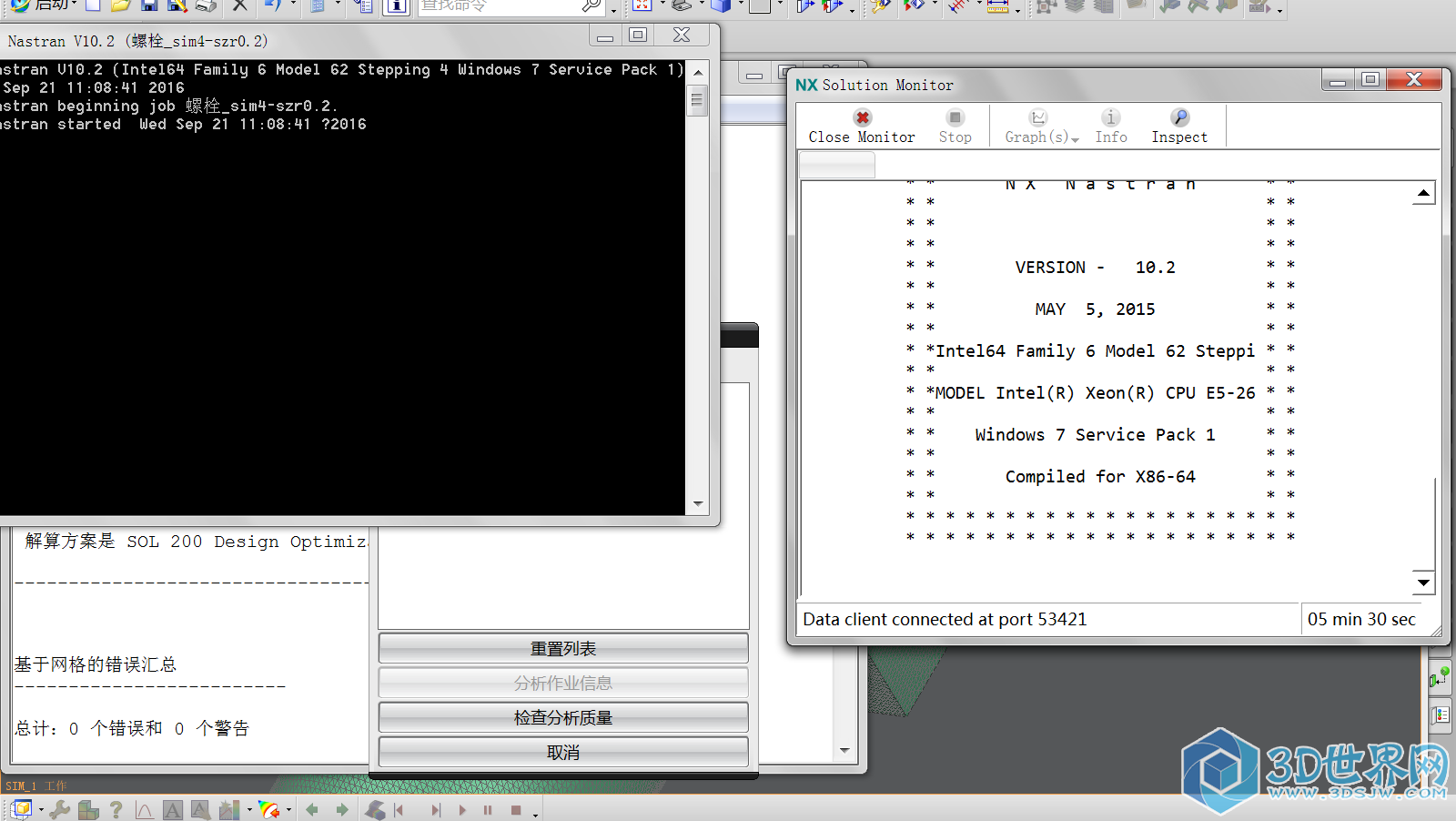The height and width of the screenshot is (821, 1456).
Task: Minimize the NX Solution Monitor window
Action: 1338,80
